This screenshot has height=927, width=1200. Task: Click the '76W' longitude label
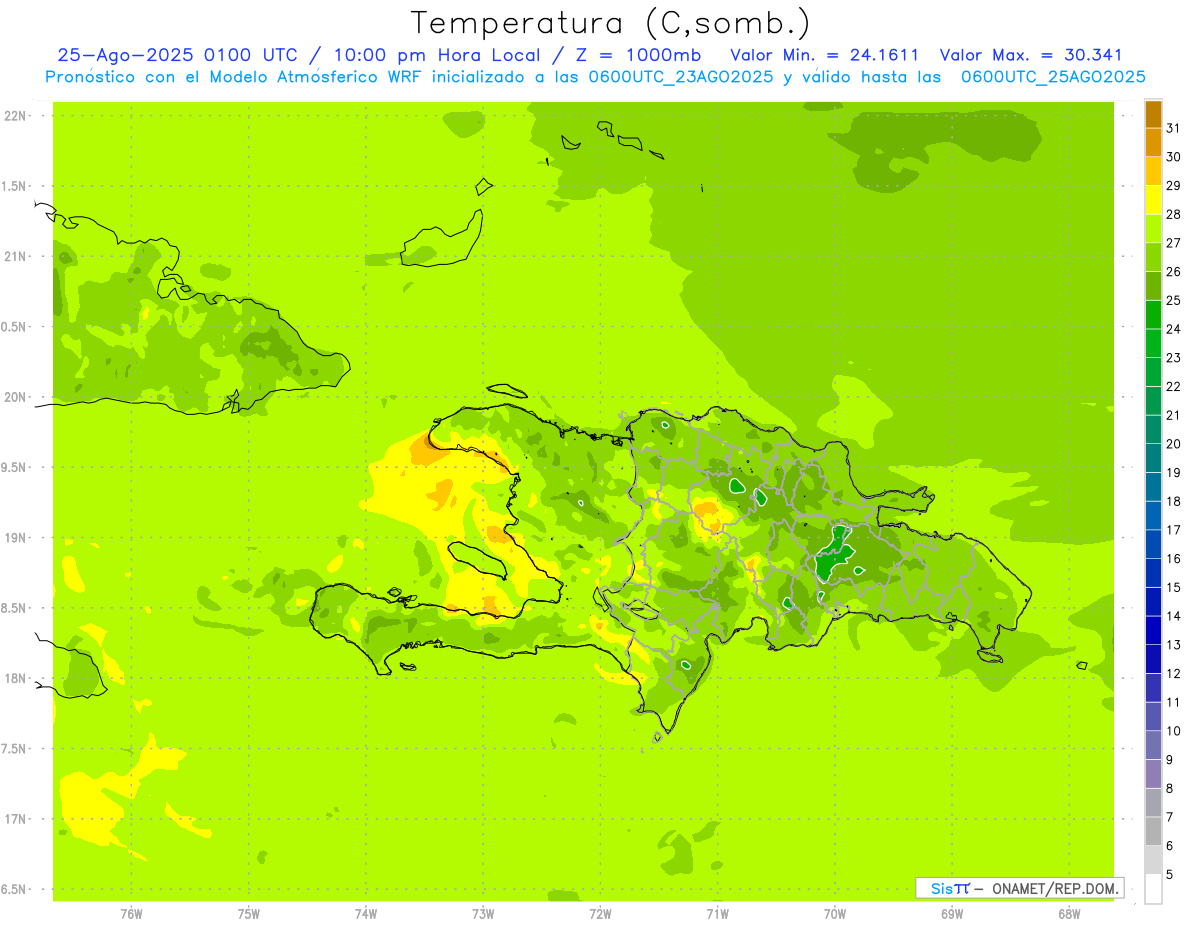pos(131,914)
